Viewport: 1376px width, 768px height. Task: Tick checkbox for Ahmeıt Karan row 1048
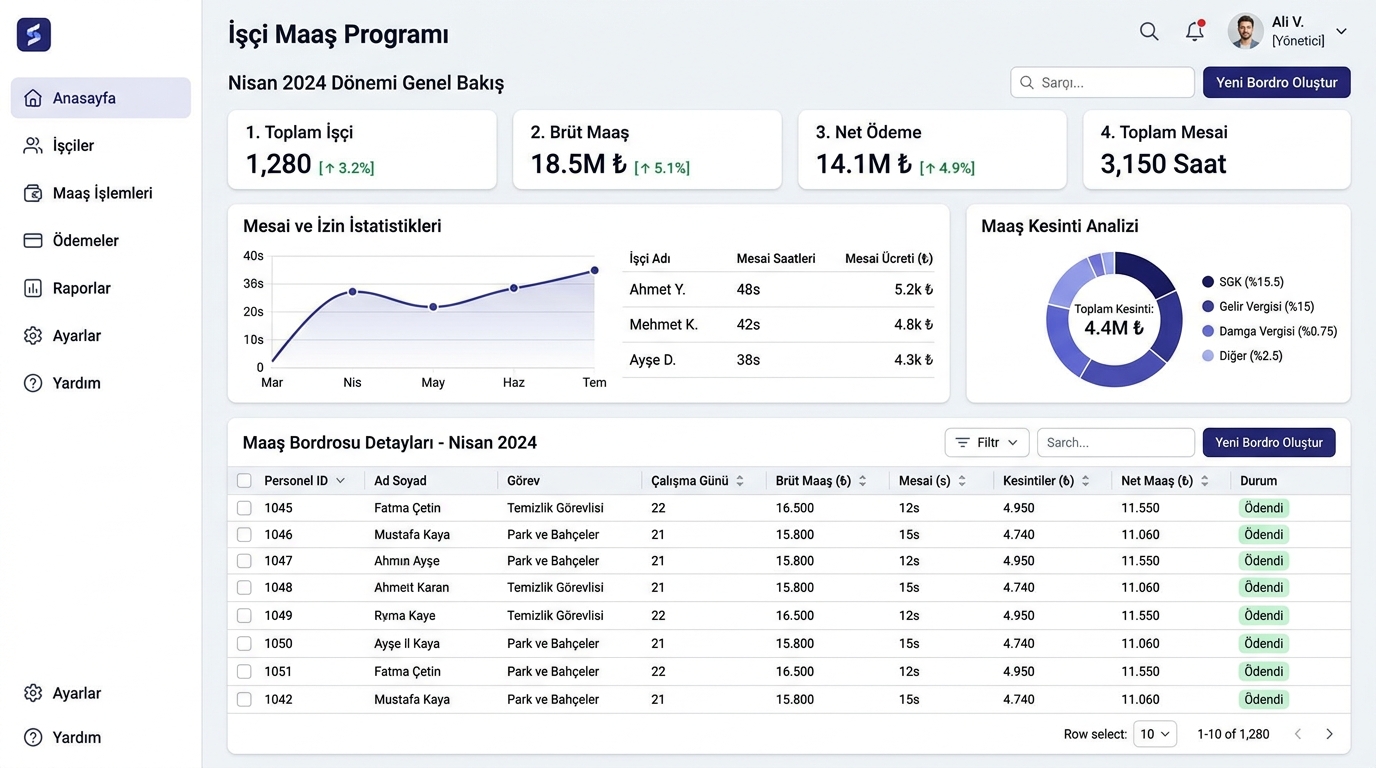pos(244,588)
